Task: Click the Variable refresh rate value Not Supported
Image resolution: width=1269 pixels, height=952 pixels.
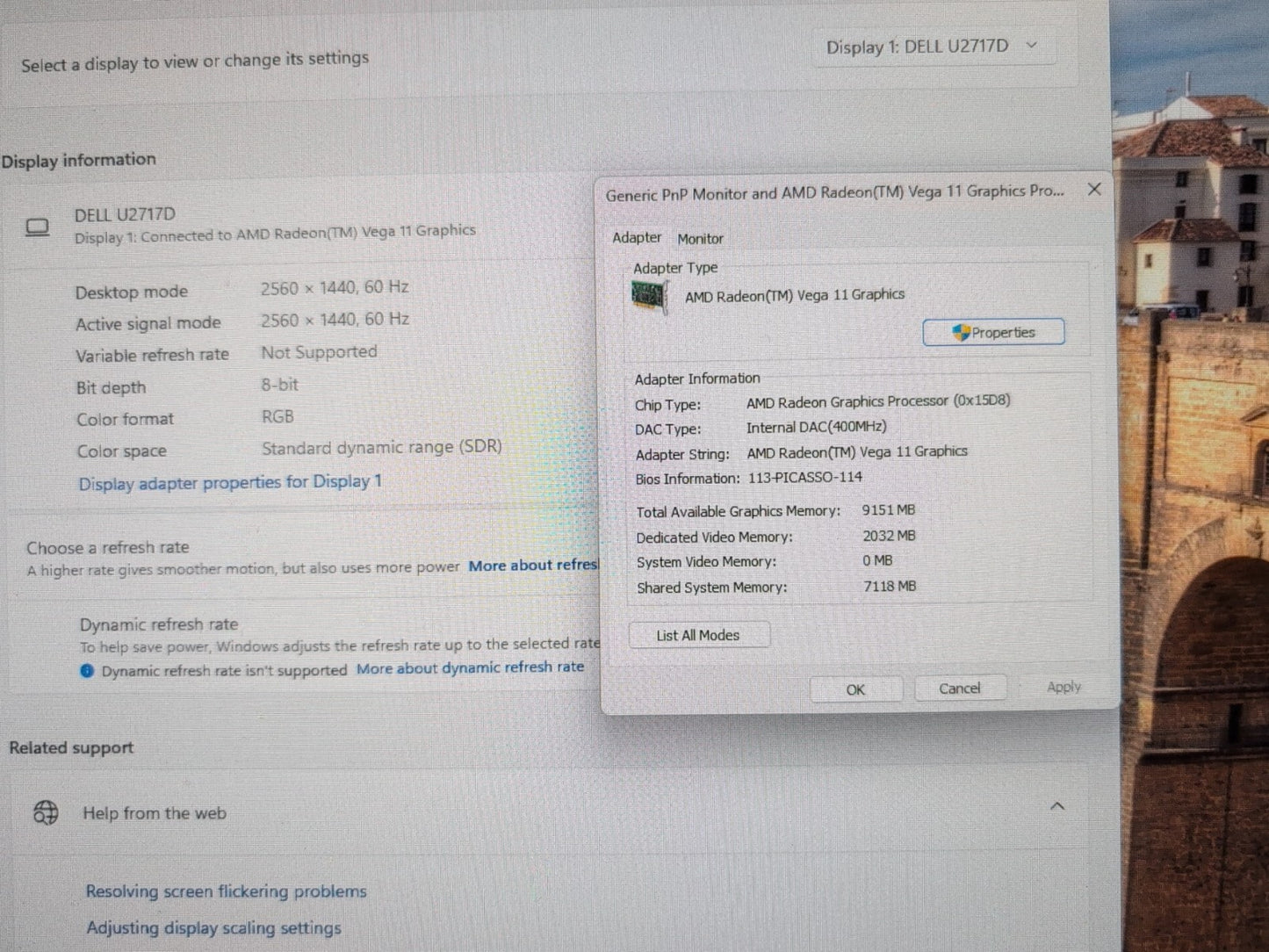Action: [x=319, y=352]
